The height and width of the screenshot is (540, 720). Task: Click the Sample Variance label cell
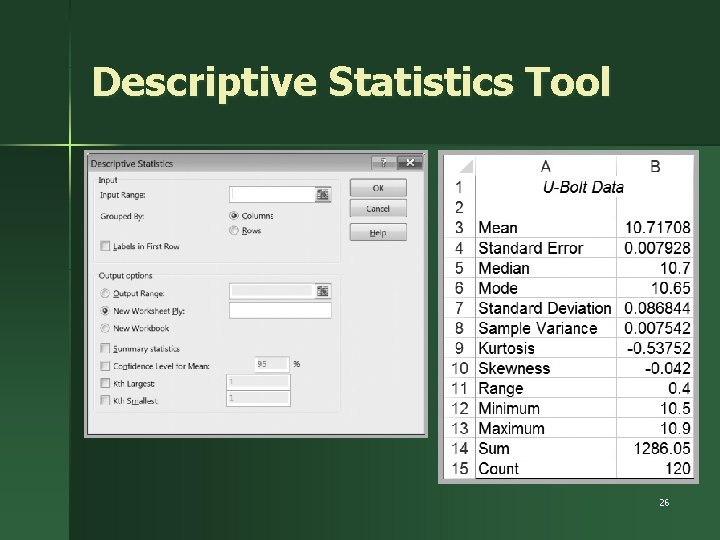point(546,328)
